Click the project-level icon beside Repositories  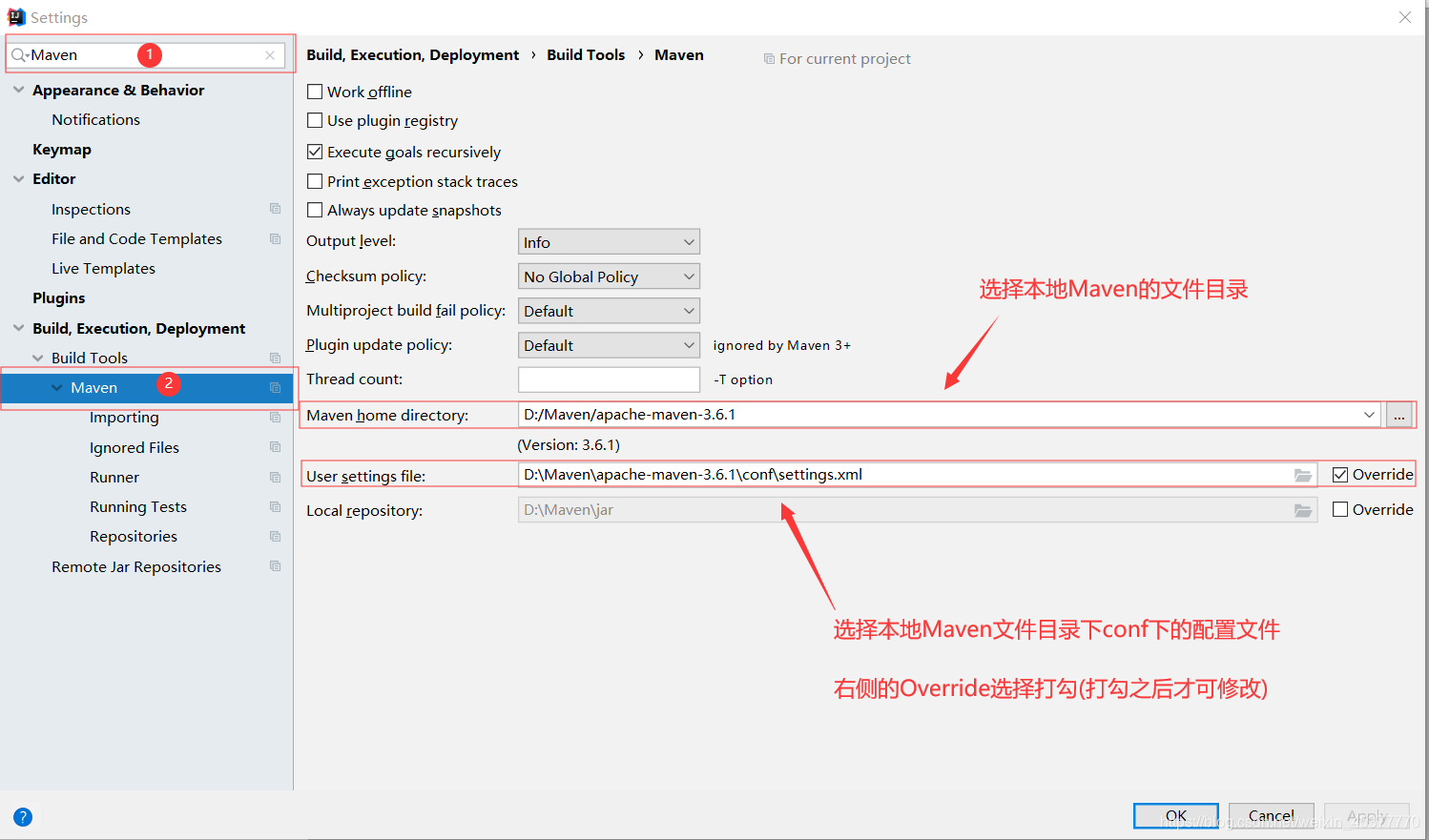pos(275,536)
